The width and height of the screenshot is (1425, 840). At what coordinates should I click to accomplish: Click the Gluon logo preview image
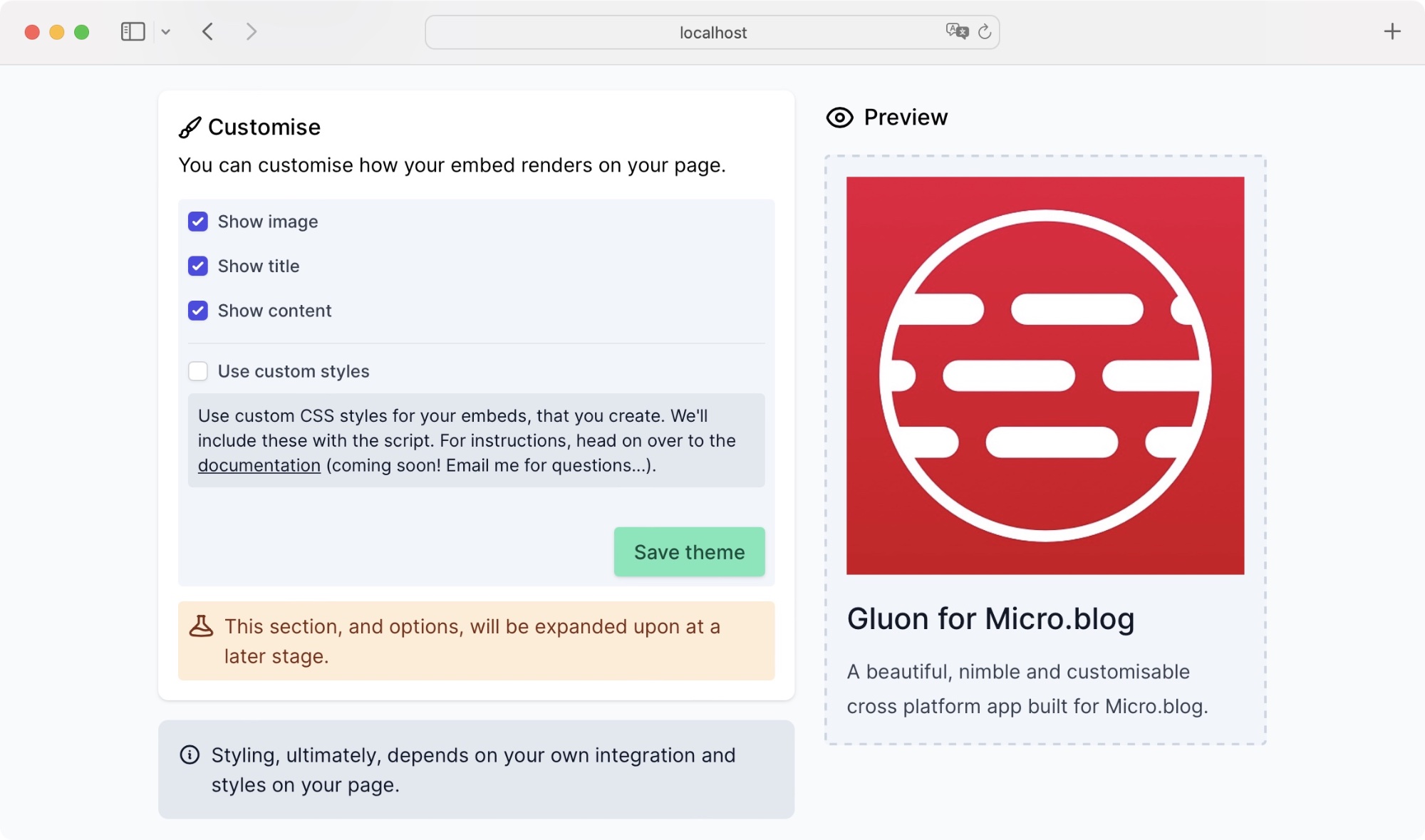tap(1045, 375)
